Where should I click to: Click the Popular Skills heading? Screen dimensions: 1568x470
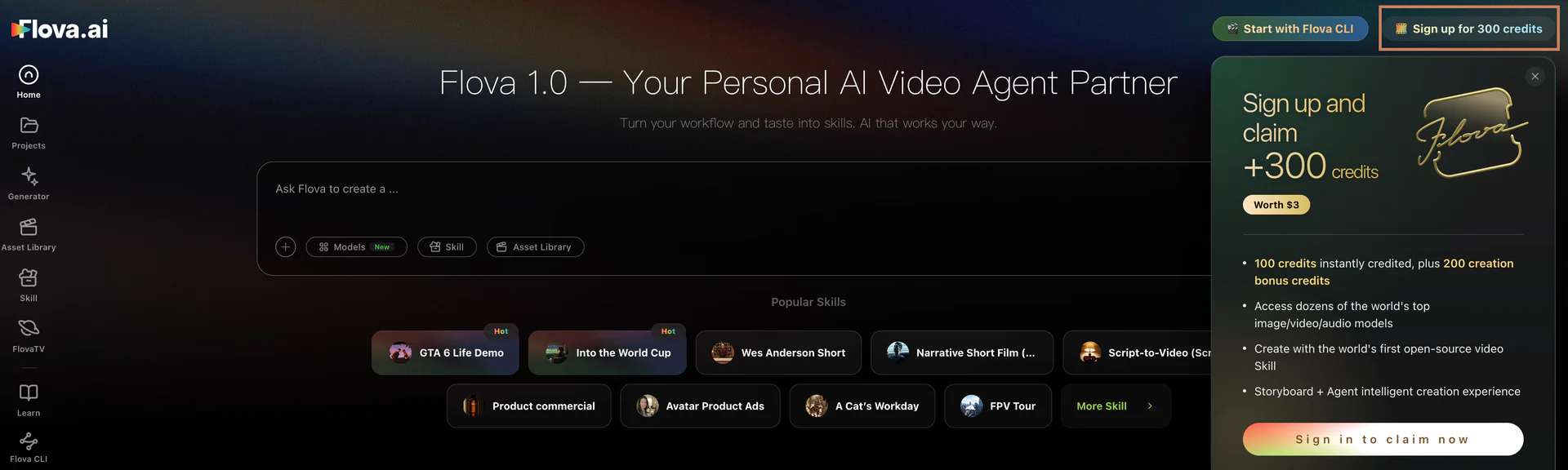click(x=808, y=302)
